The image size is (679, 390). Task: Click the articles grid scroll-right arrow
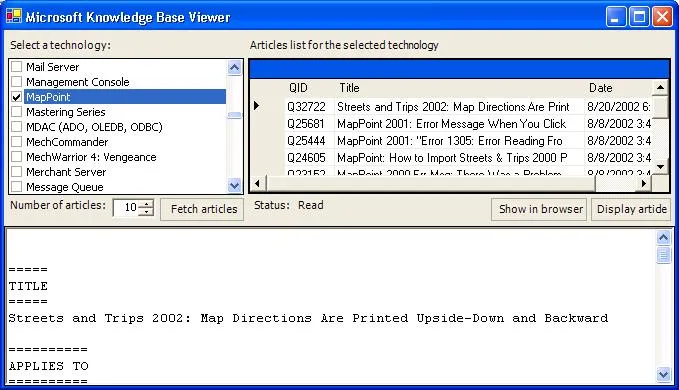(x=644, y=184)
